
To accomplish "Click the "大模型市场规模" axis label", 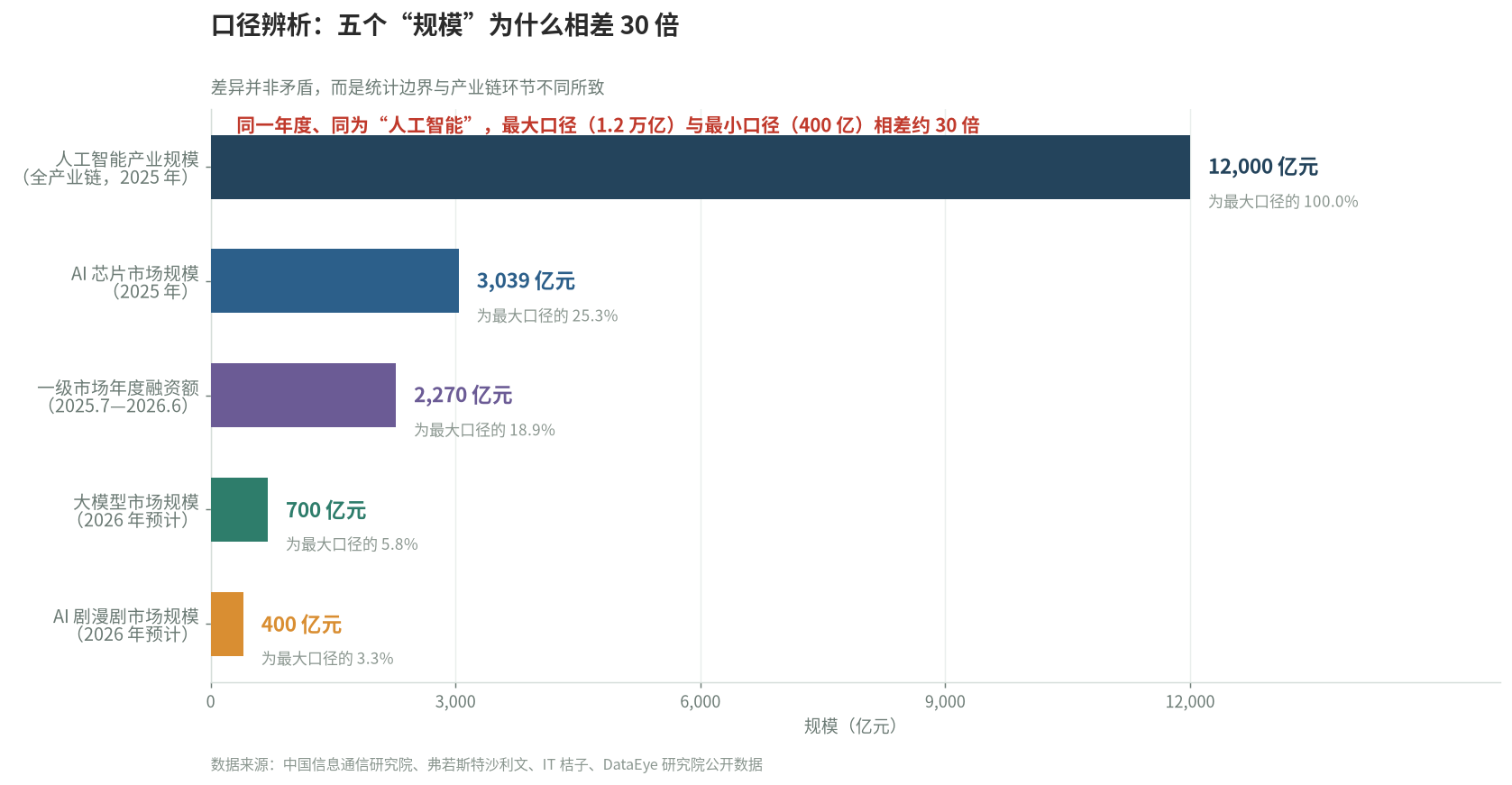I will (x=135, y=511).
